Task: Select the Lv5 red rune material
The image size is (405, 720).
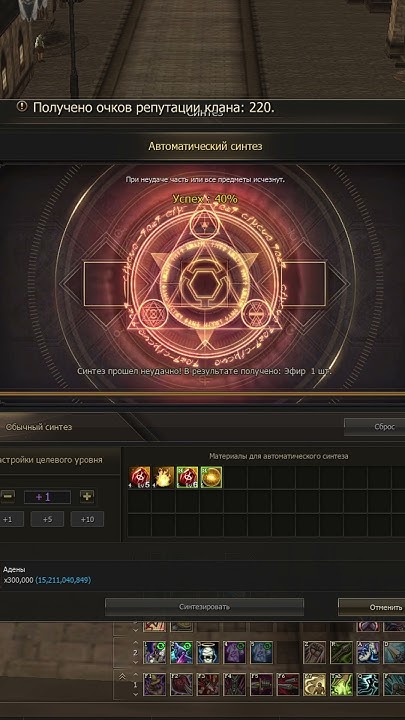Action: (139, 477)
